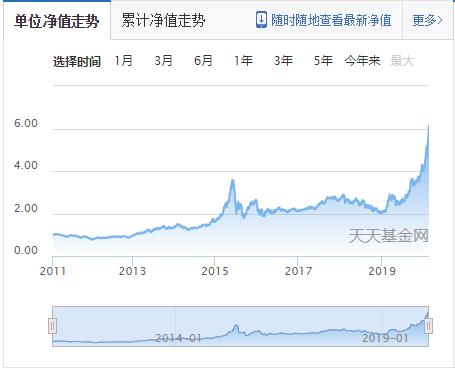Select 3年 time range
Screen dimensions: 455x369
pos(283,61)
